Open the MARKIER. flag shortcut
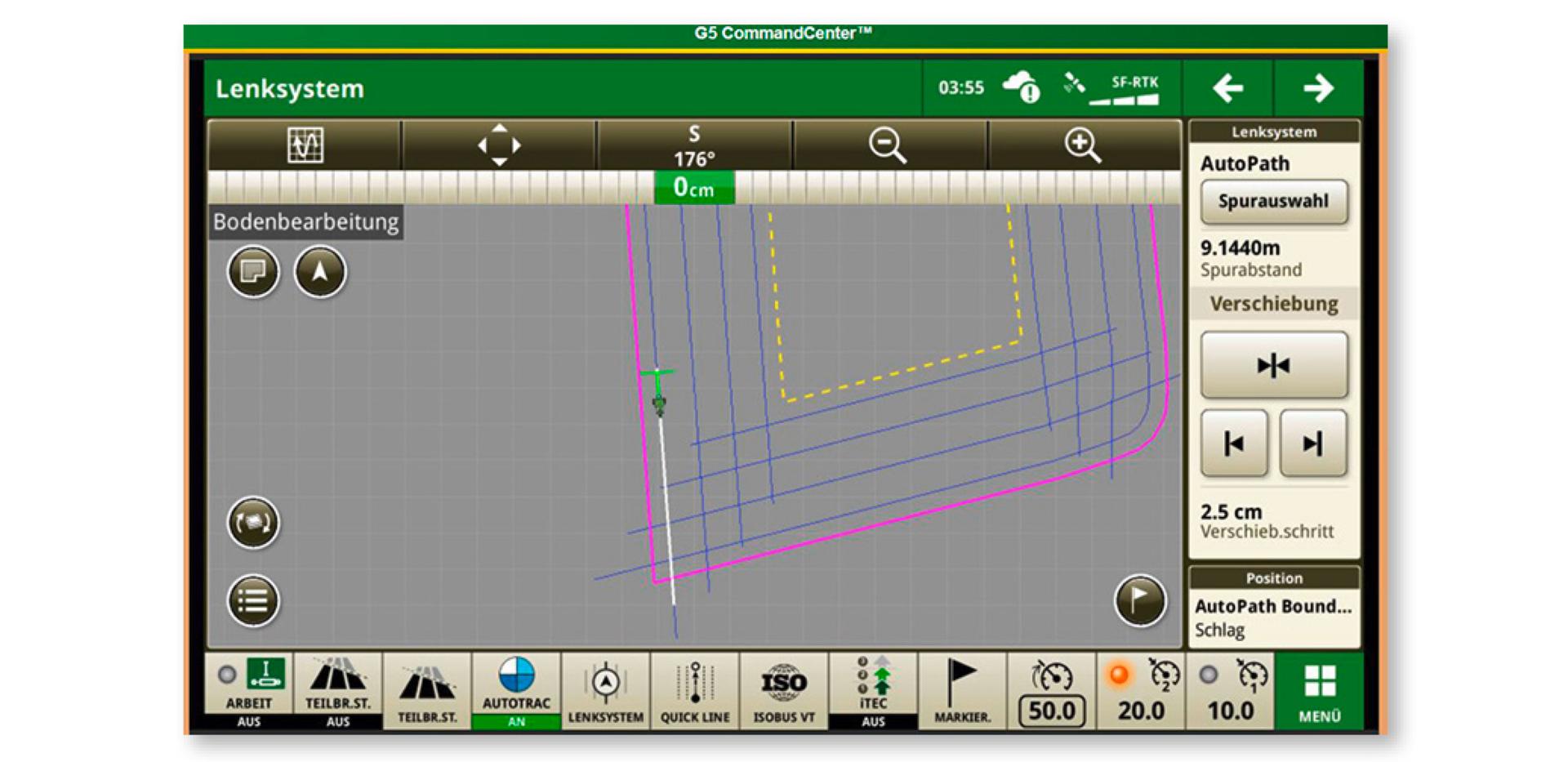Image resolution: width=1568 pixels, height=762 pixels. tap(962, 691)
